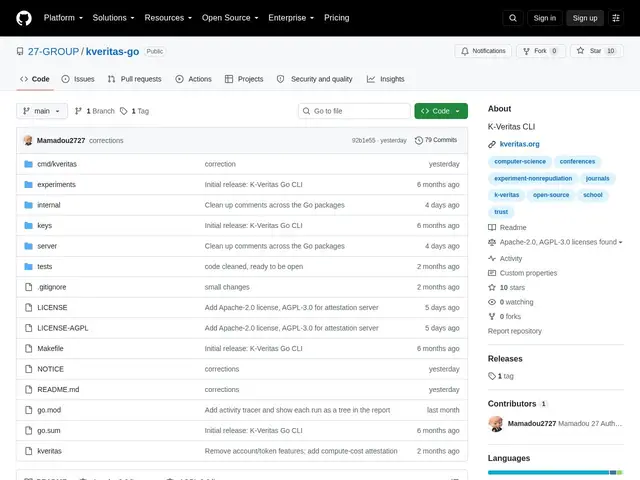Viewport: 640px width, 480px height.
Task: Open the keys folder
Action: 44,225
